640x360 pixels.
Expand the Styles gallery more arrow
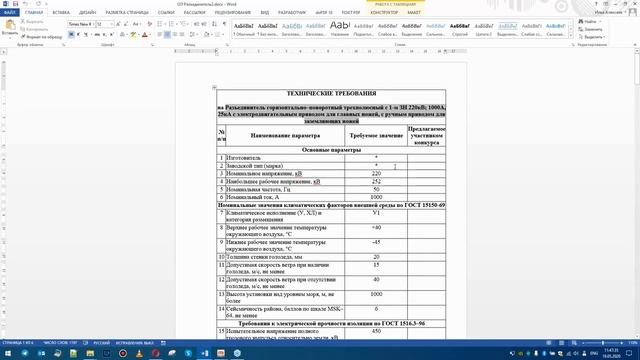click(571, 35)
